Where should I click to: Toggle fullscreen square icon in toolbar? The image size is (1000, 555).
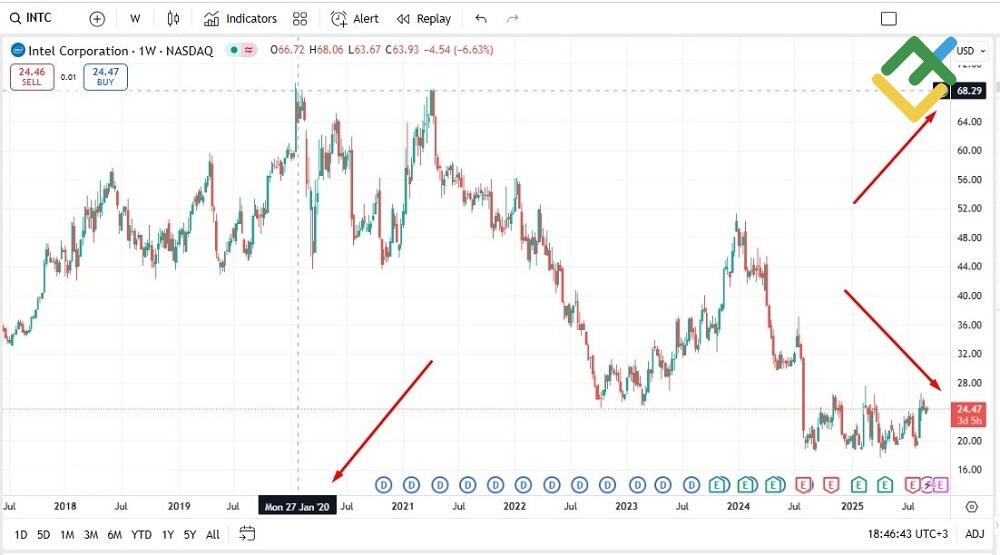point(888,18)
